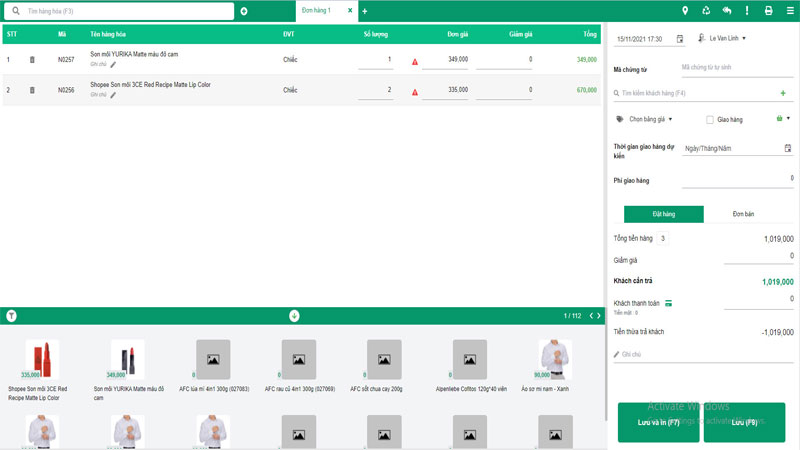800x450 pixels.
Task: Open delivery date calendar icon
Action: click(788, 148)
